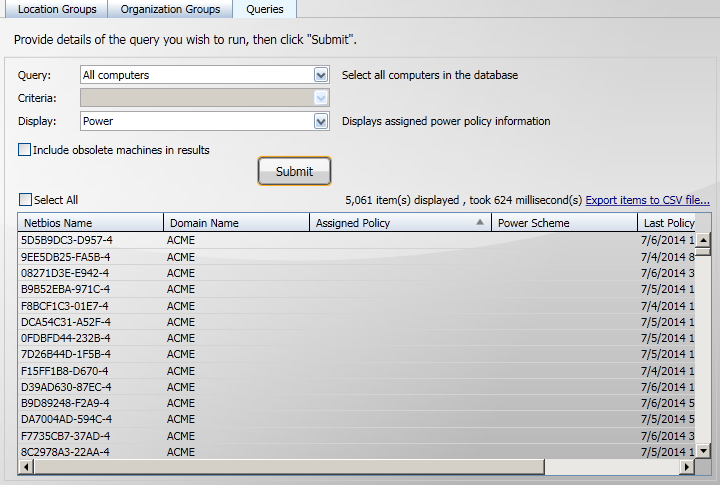Switch to Organization Groups tab

pyautogui.click(x=170, y=9)
